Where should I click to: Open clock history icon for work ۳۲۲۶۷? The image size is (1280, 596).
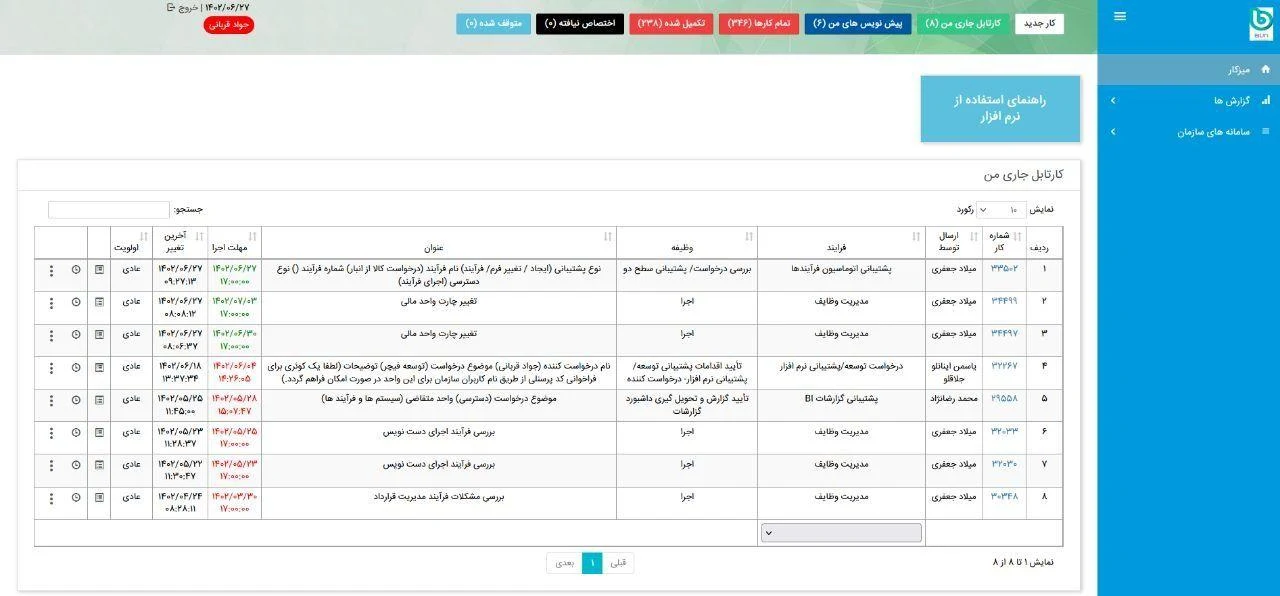click(76, 368)
